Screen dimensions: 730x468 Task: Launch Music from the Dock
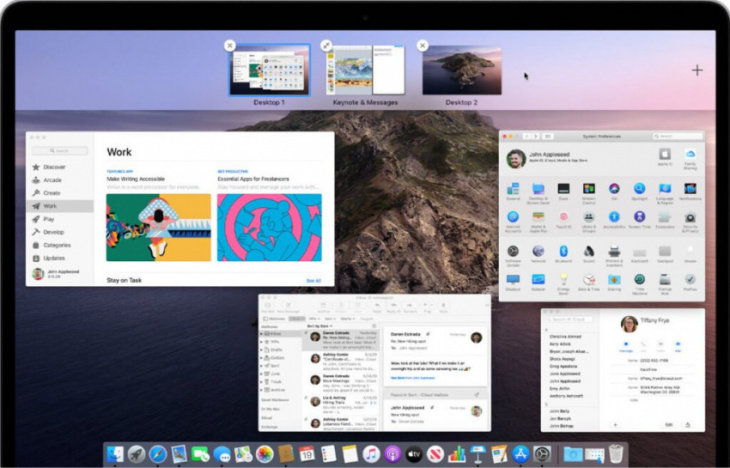[x=371, y=455]
